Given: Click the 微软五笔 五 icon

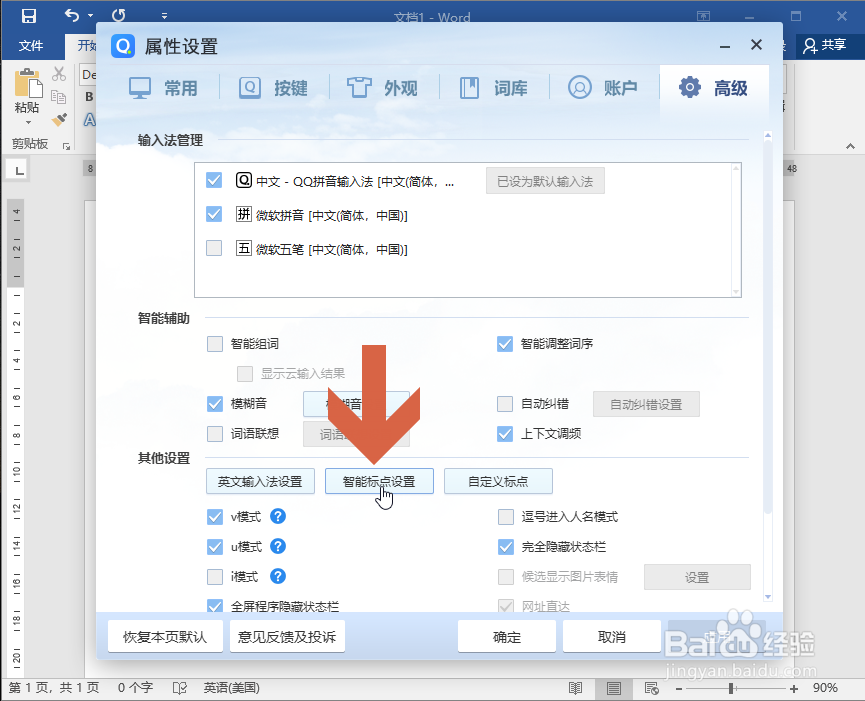Looking at the screenshot, I should [x=244, y=248].
